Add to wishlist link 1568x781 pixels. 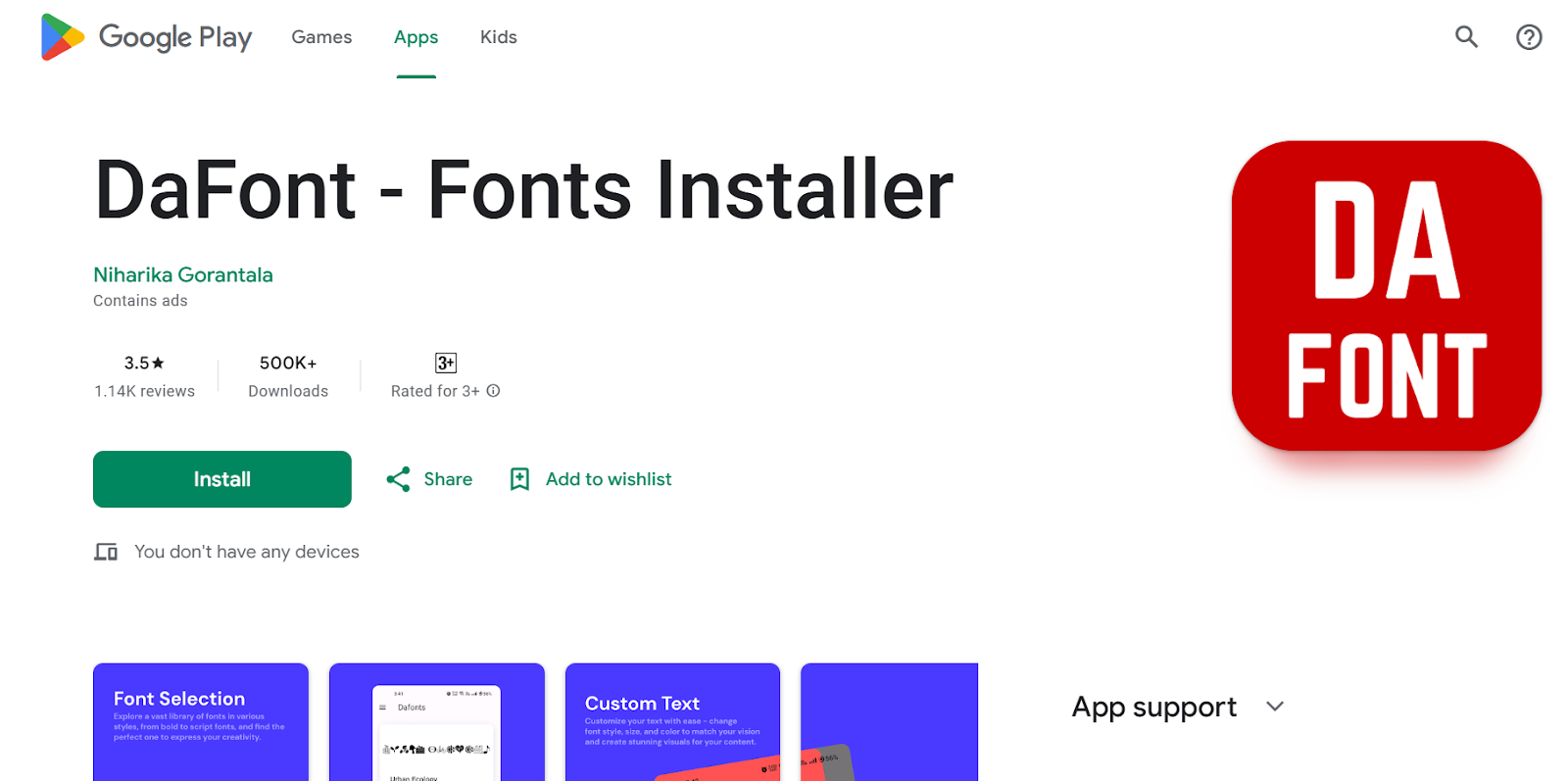point(609,479)
